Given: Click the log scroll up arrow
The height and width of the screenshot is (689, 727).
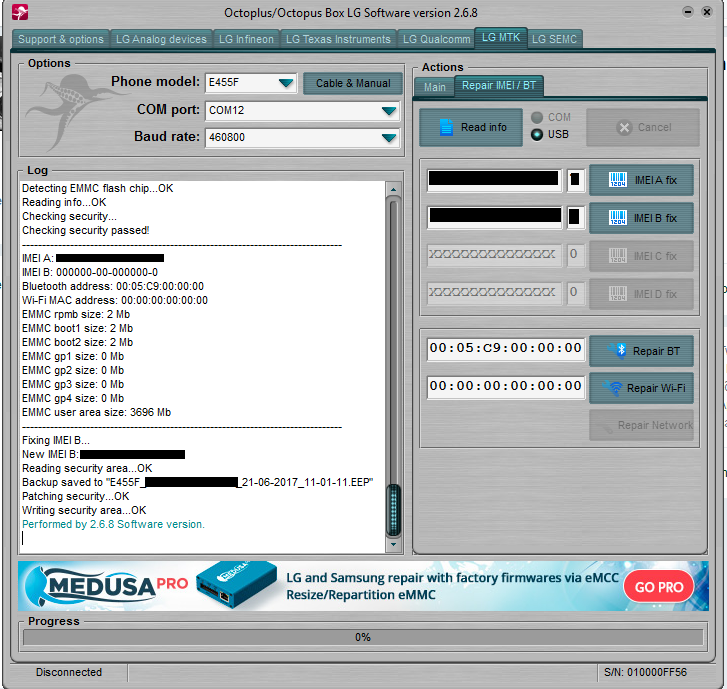Looking at the screenshot, I should pyautogui.click(x=393, y=189).
